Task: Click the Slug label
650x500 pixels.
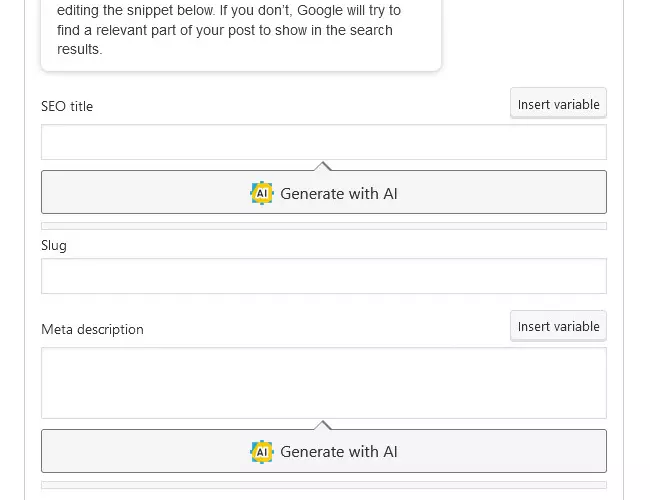Action: coord(54,245)
